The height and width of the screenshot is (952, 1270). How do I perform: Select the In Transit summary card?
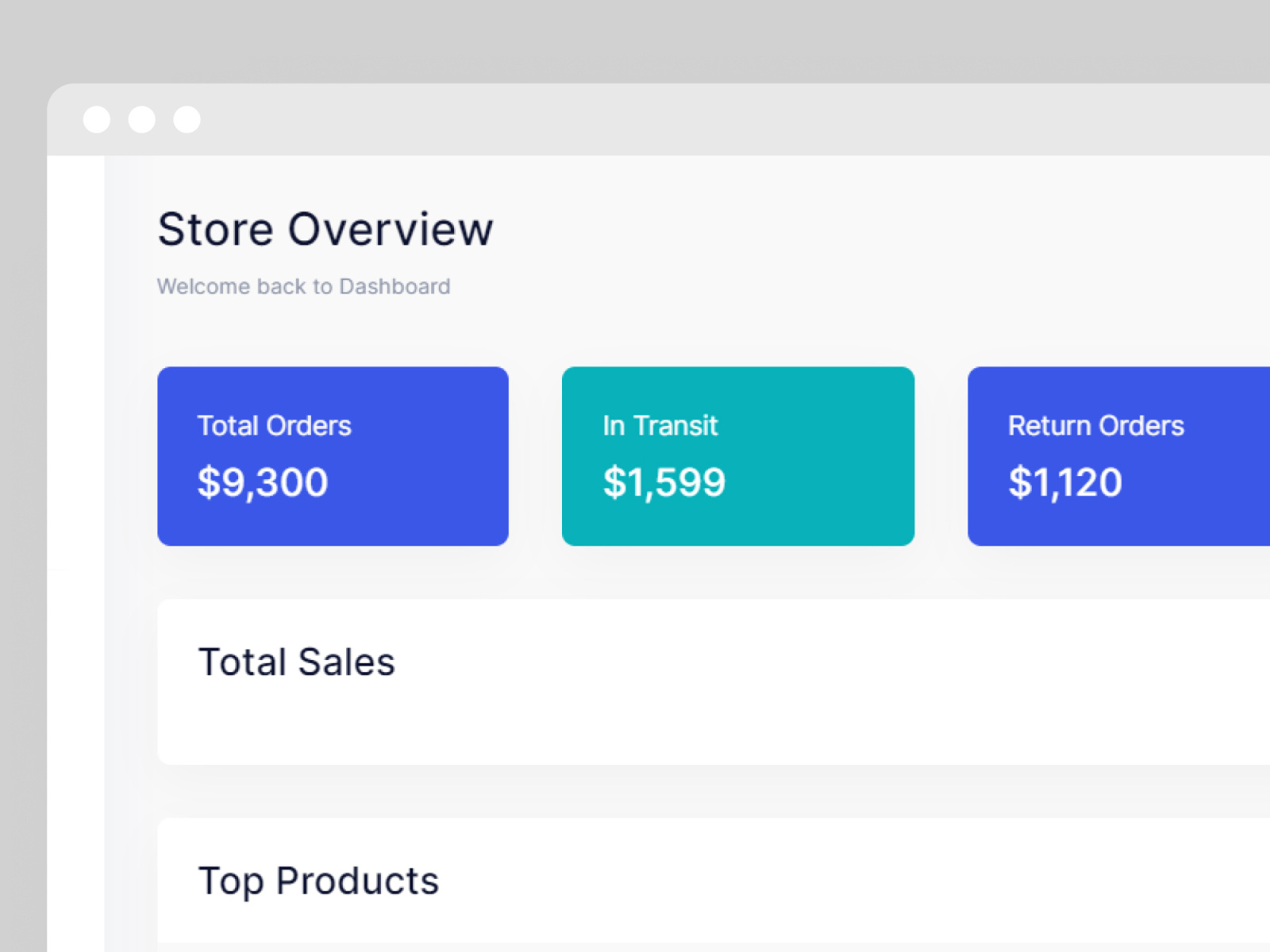coord(737,456)
